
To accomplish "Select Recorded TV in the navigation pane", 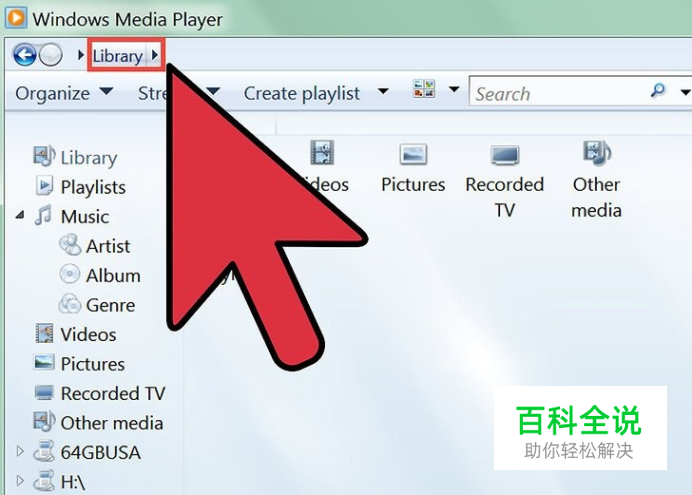I will (x=113, y=394).
